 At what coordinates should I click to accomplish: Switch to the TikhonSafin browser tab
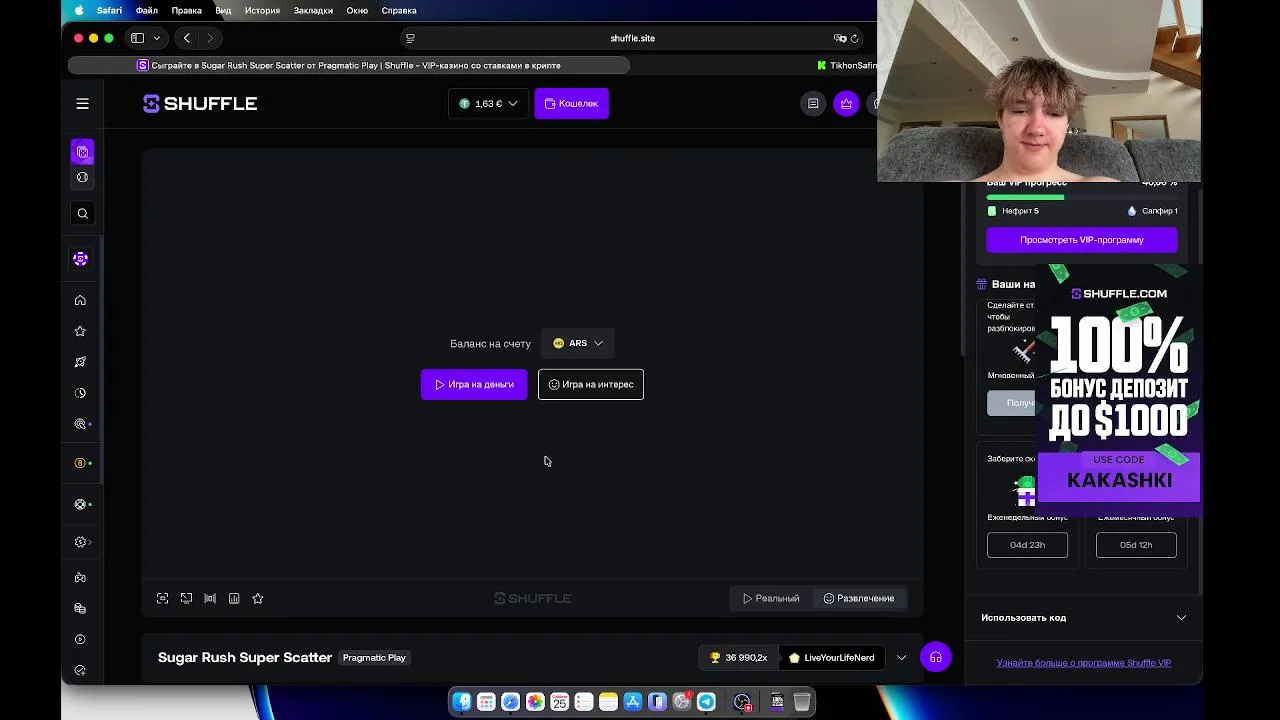pos(846,66)
